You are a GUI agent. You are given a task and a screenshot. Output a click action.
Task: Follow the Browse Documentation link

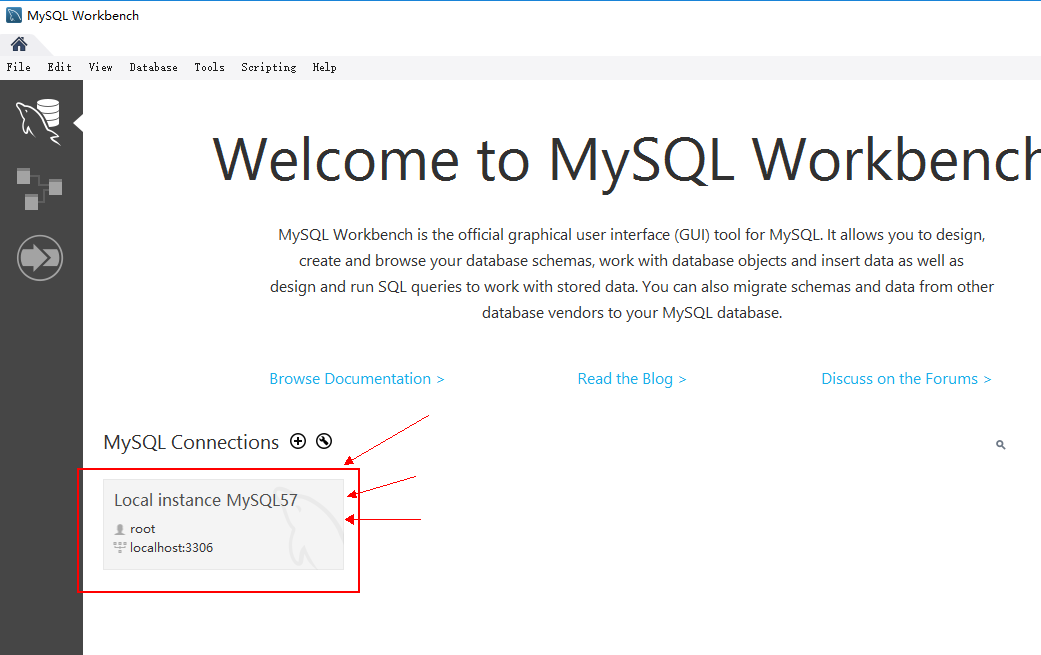coord(356,378)
